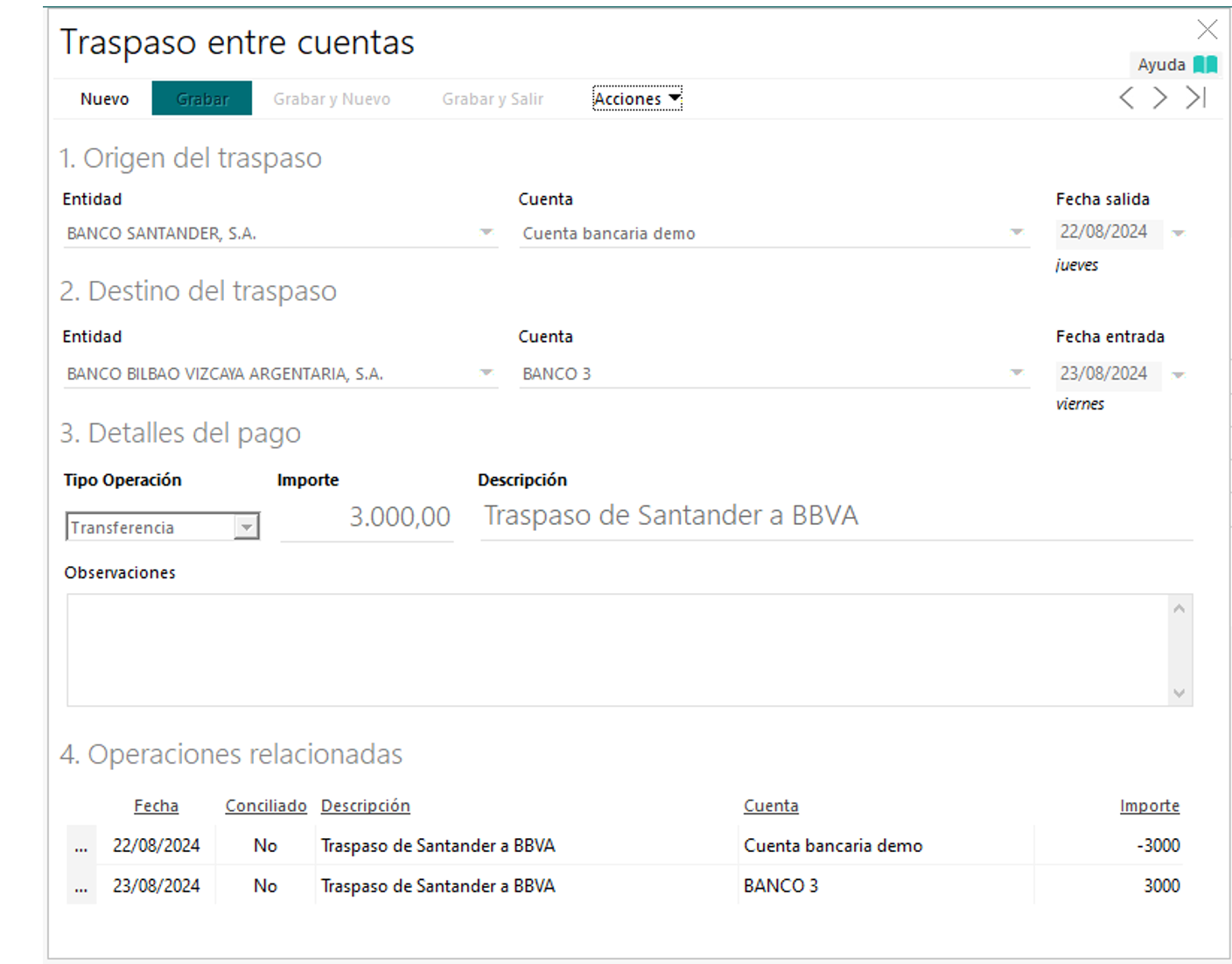Click Conciliado No in the 22/08/2024 row
The width and height of the screenshot is (1232, 964).
pyautogui.click(x=265, y=846)
